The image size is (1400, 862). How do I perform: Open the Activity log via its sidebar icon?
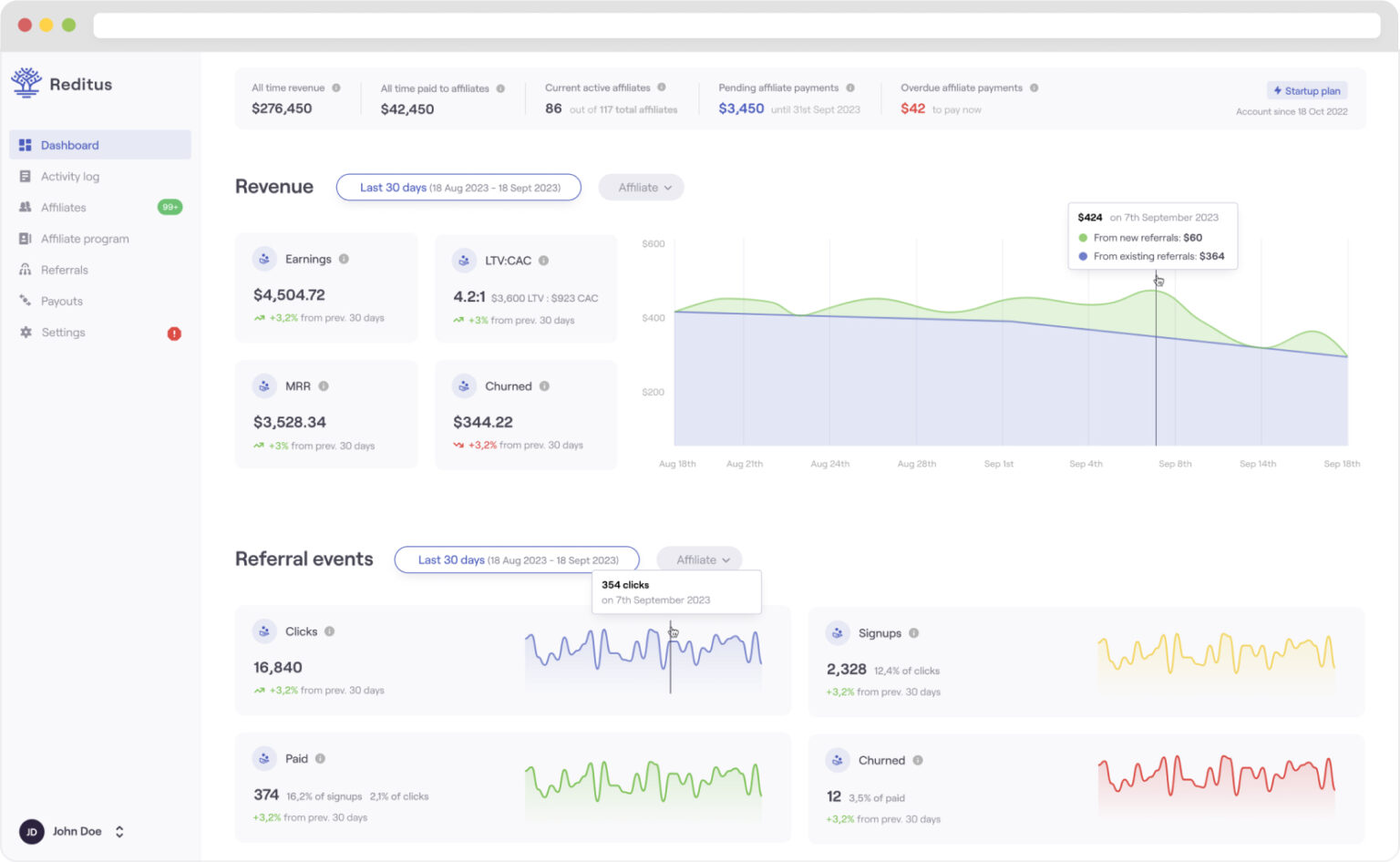coord(25,176)
